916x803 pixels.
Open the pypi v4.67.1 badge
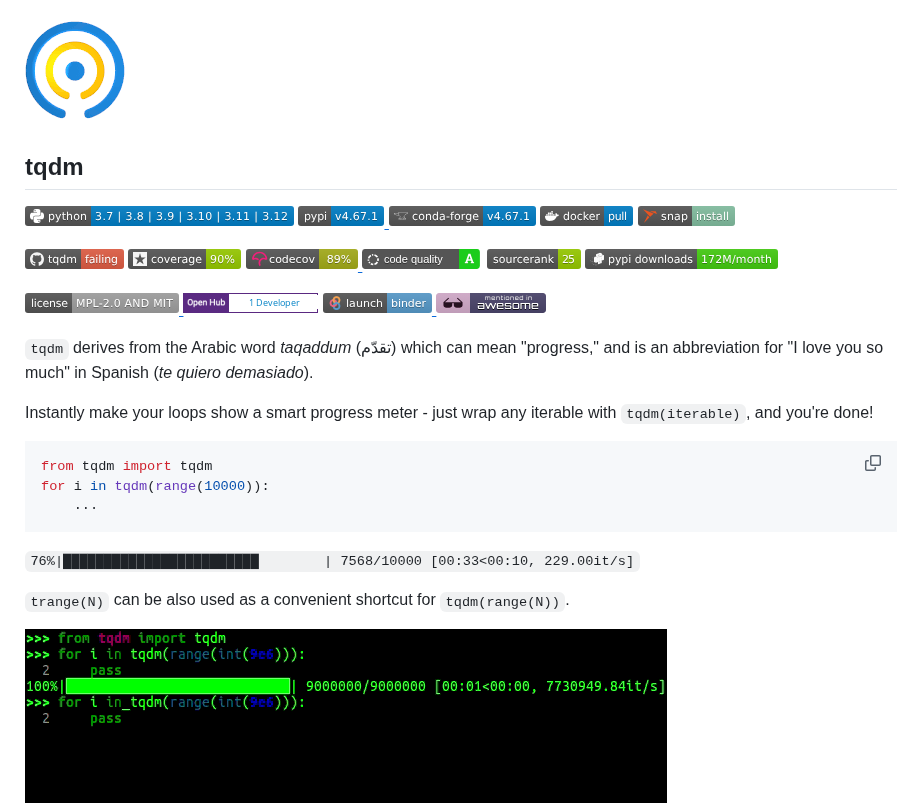(341, 216)
